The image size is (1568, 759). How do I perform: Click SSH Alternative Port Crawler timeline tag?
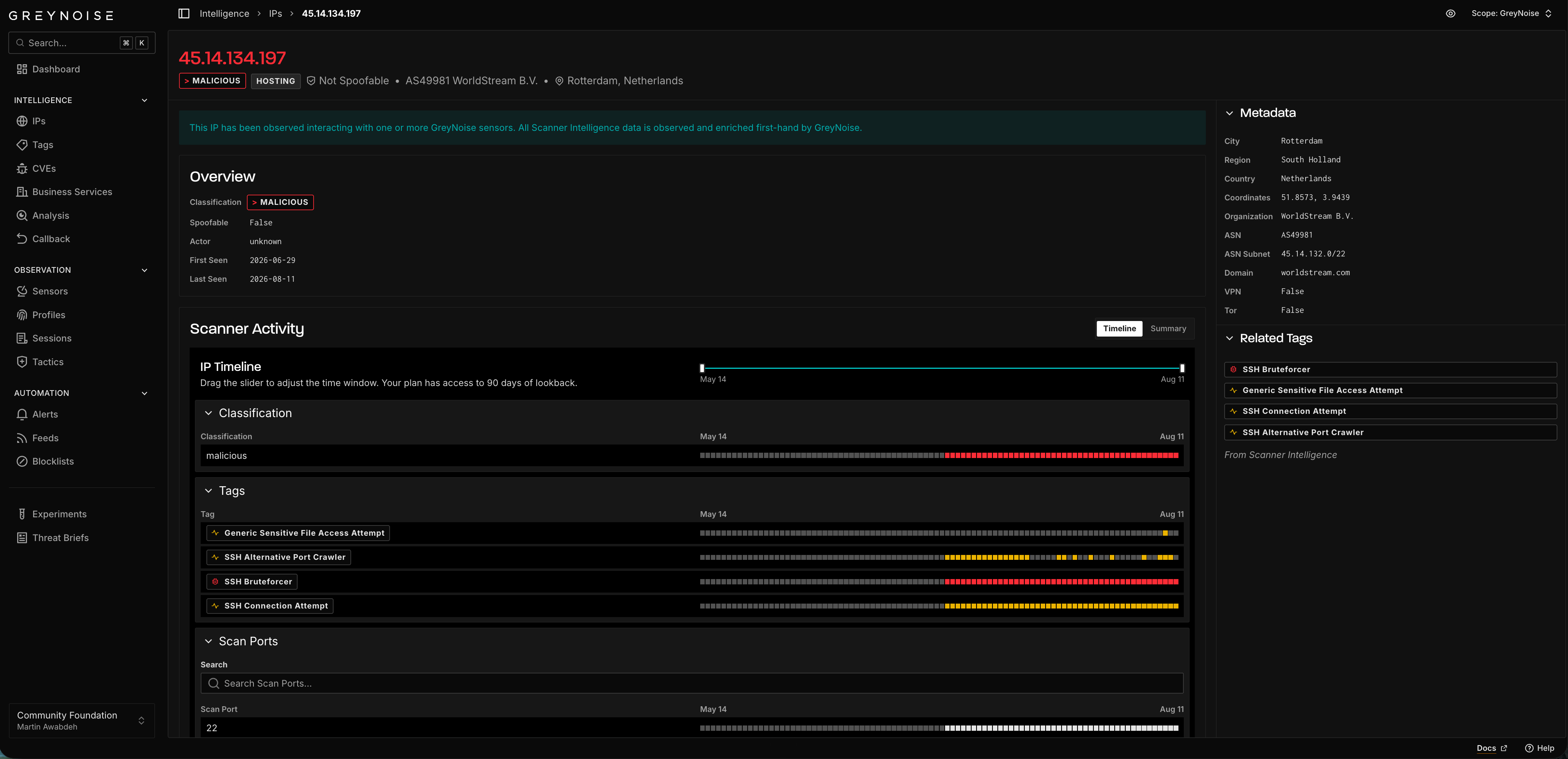(279, 557)
